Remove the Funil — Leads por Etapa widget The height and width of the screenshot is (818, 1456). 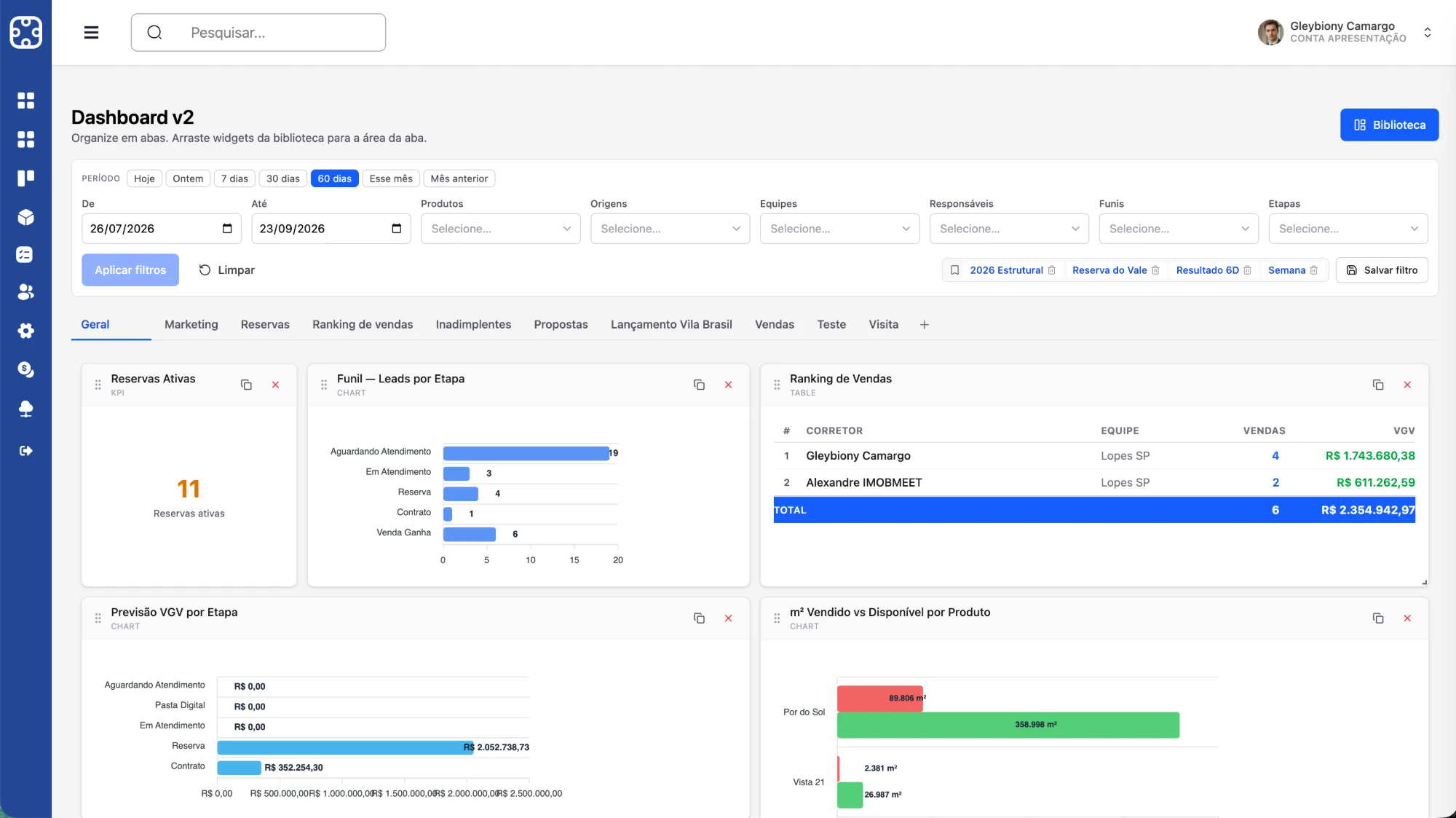[x=729, y=385]
